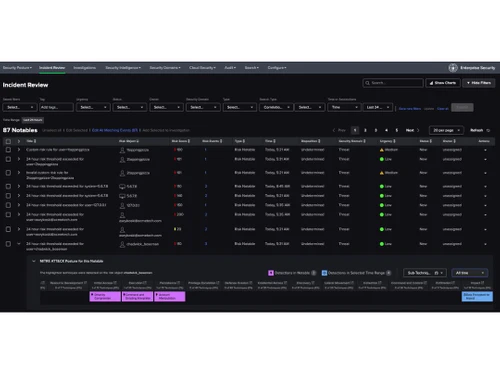The image size is (500, 375).
Task: Click the Hide Filters button
Action: click(479, 83)
